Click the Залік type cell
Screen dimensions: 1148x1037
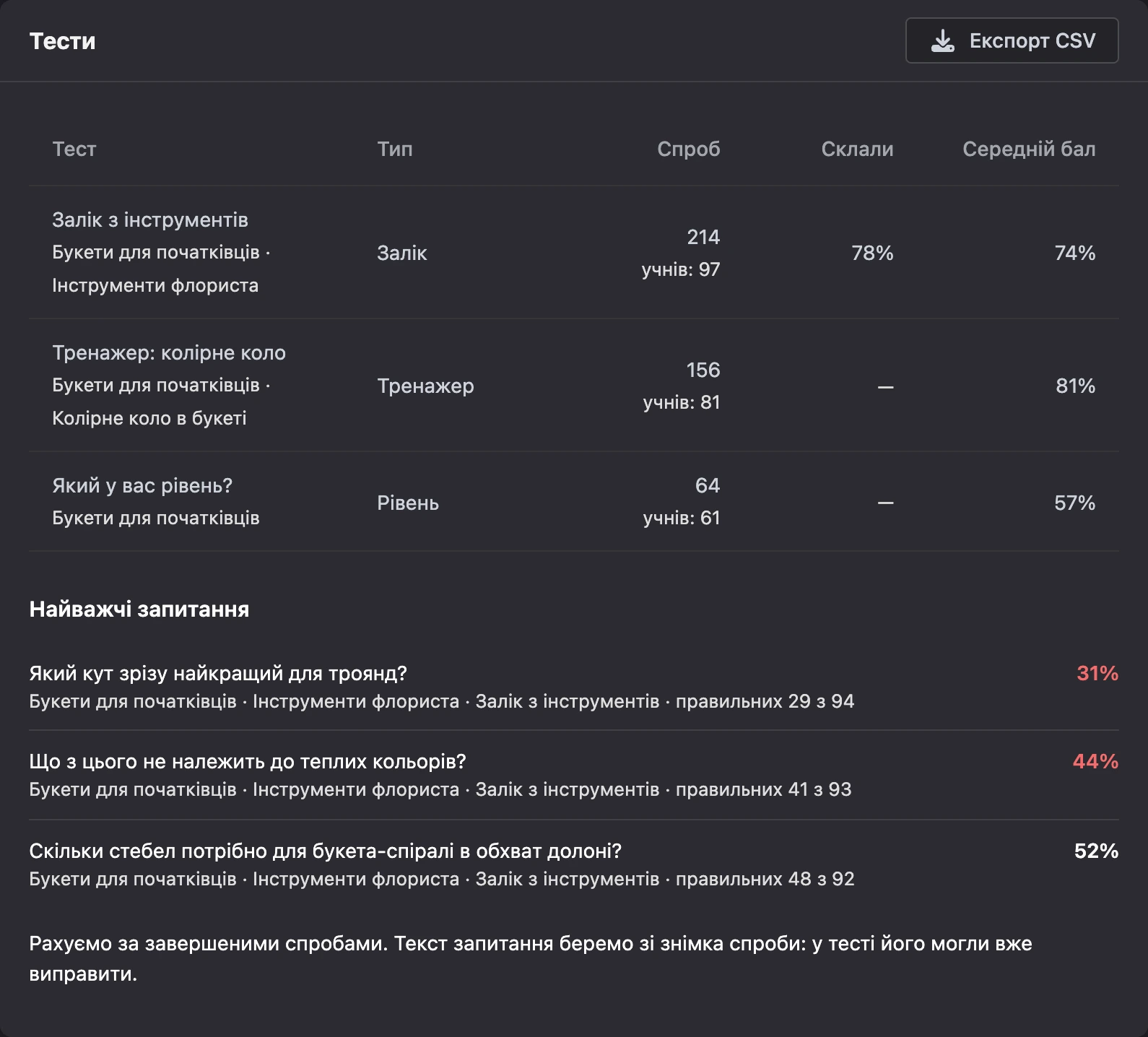(x=402, y=253)
